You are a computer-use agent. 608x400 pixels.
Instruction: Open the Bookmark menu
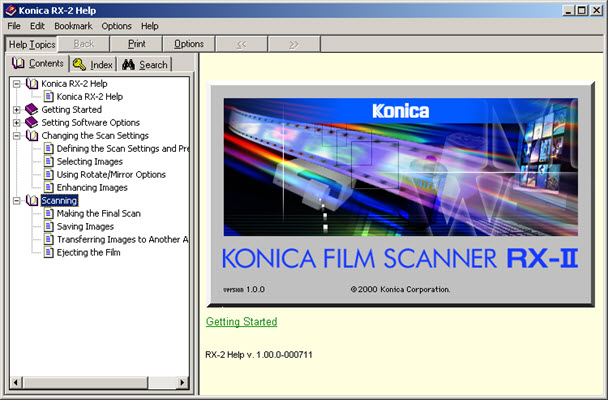(71, 25)
